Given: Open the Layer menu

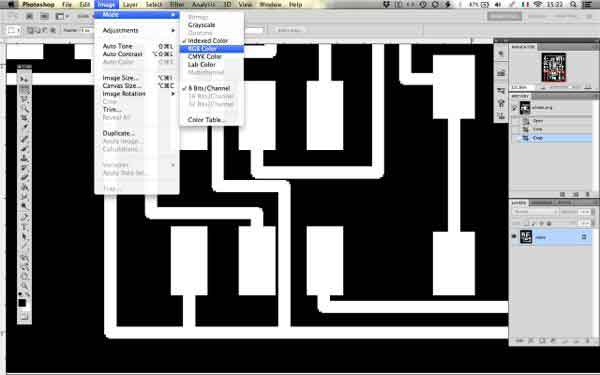Looking at the screenshot, I should (x=130, y=5).
